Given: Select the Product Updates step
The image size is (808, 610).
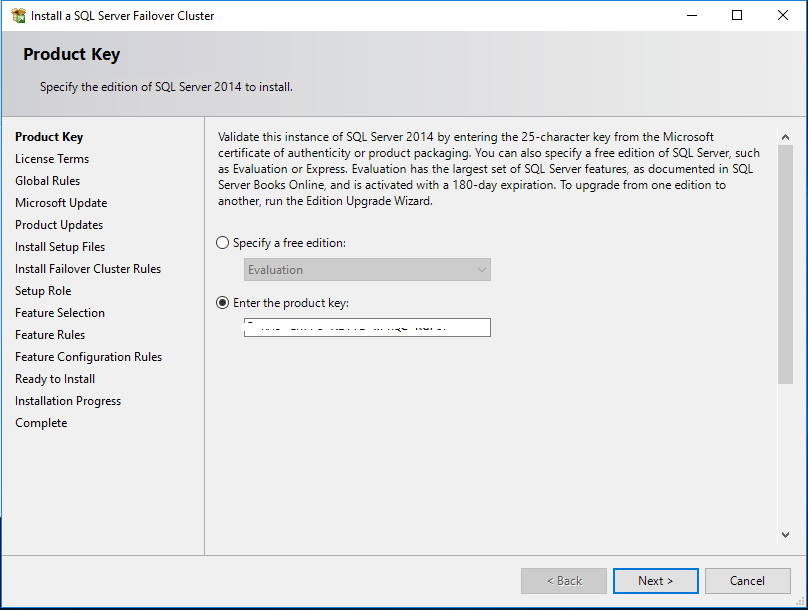Looking at the screenshot, I should click(59, 225).
